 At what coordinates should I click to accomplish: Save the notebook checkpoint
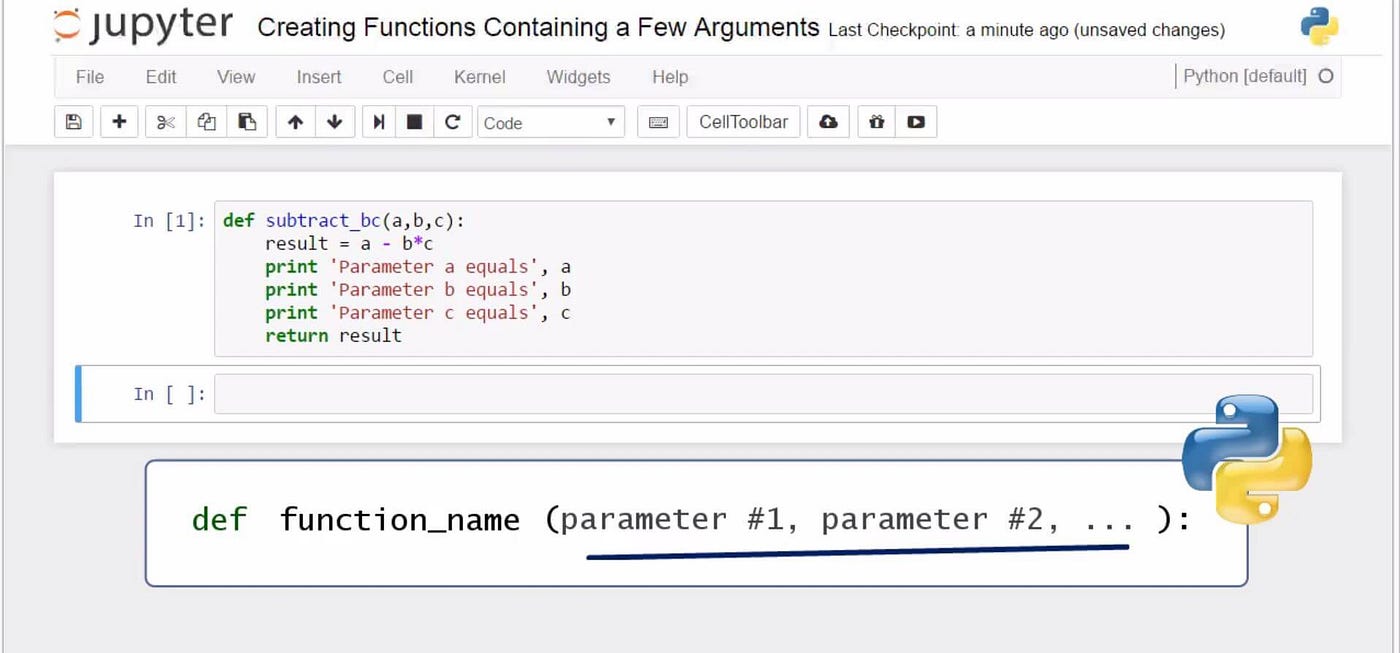click(x=73, y=121)
